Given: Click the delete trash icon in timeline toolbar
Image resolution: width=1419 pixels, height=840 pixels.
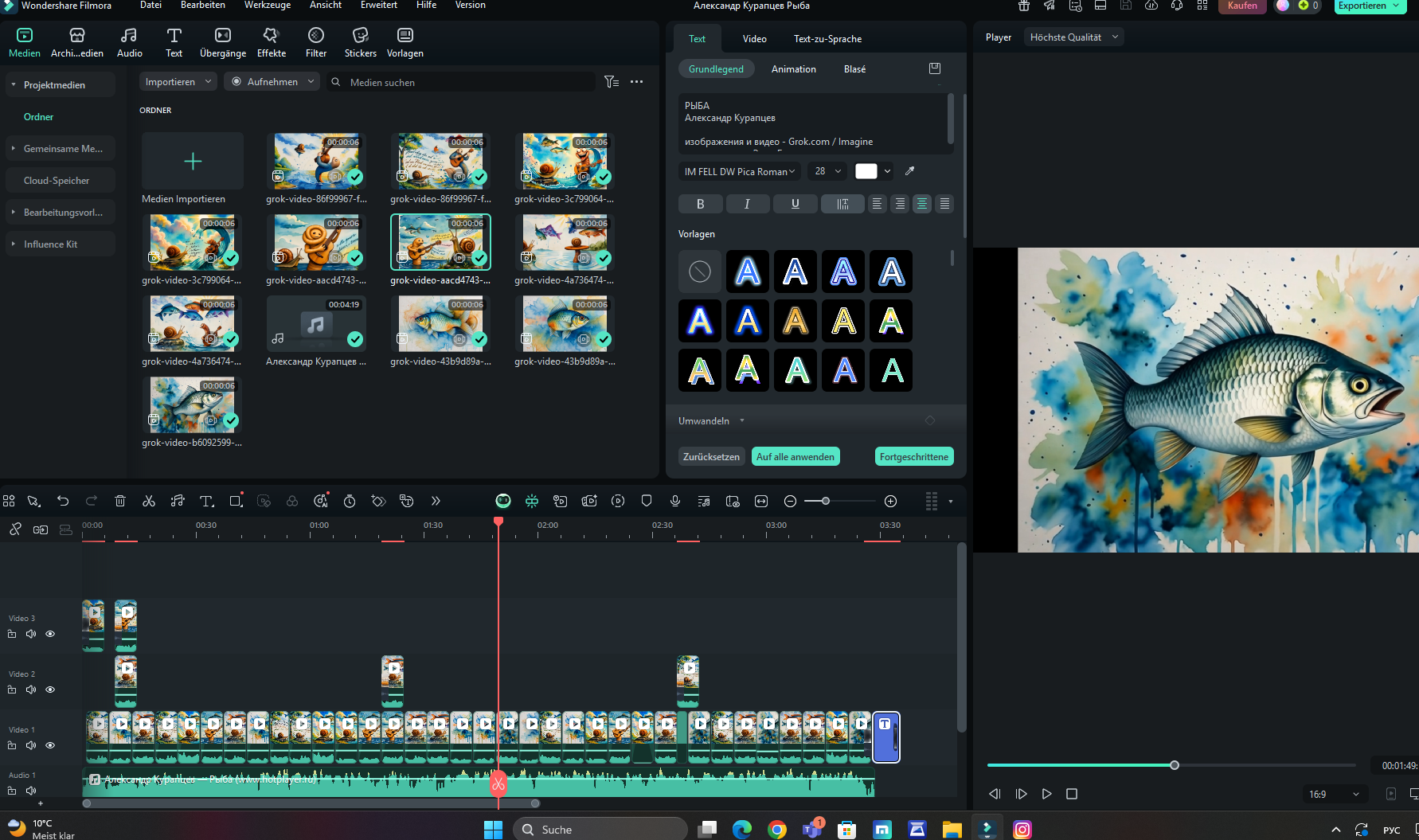Looking at the screenshot, I should pyautogui.click(x=120, y=501).
